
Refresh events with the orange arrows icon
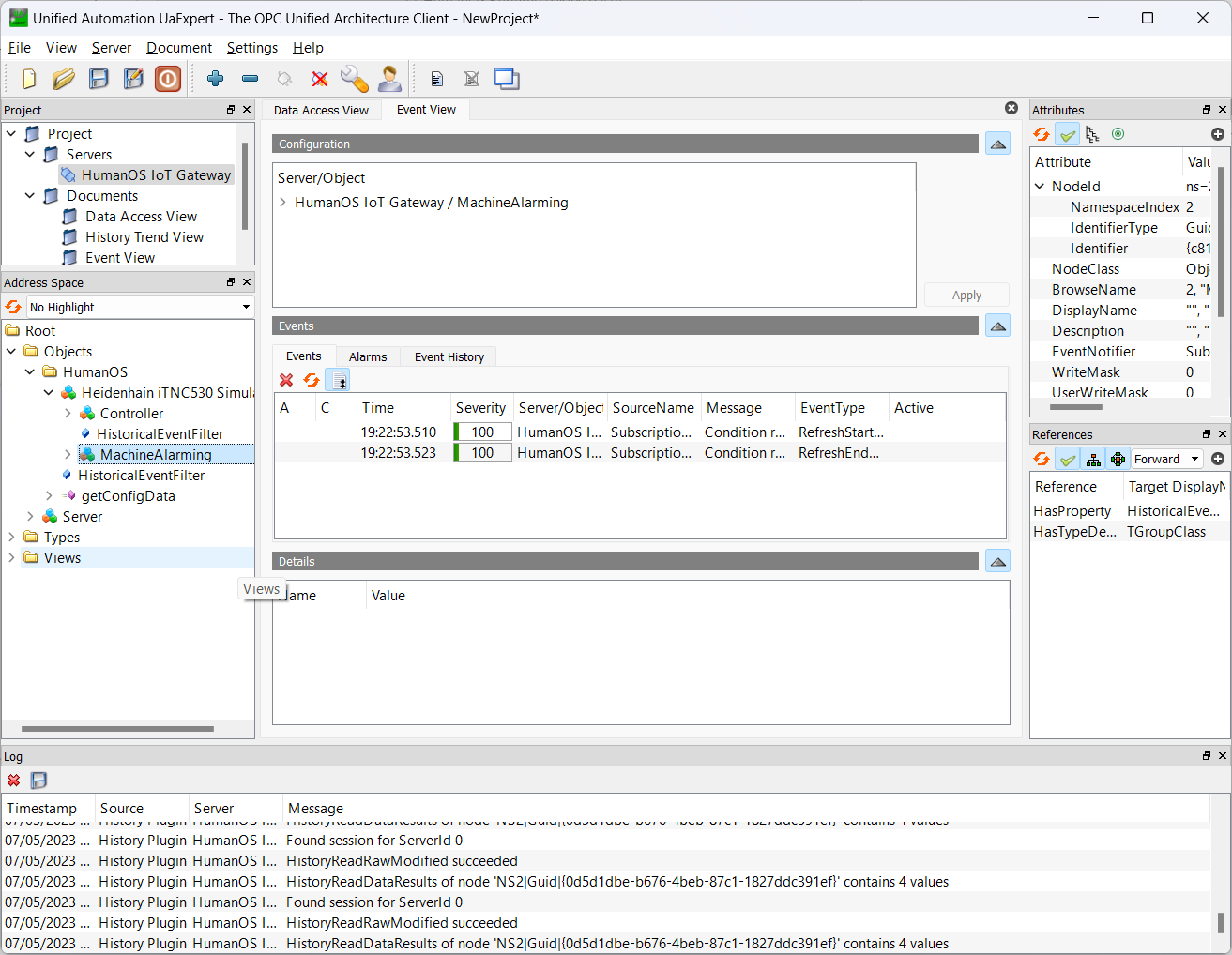click(312, 380)
